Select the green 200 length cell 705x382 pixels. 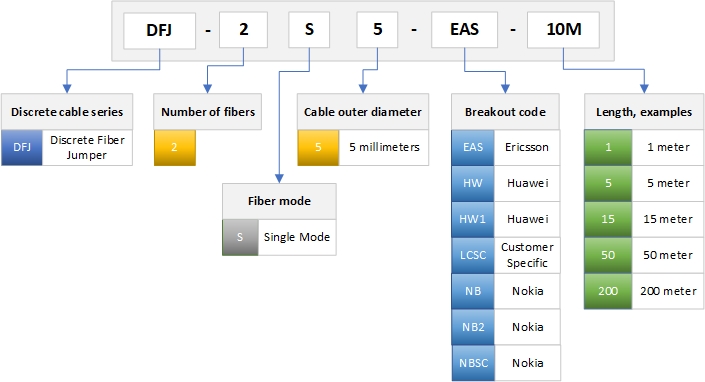[608, 291]
